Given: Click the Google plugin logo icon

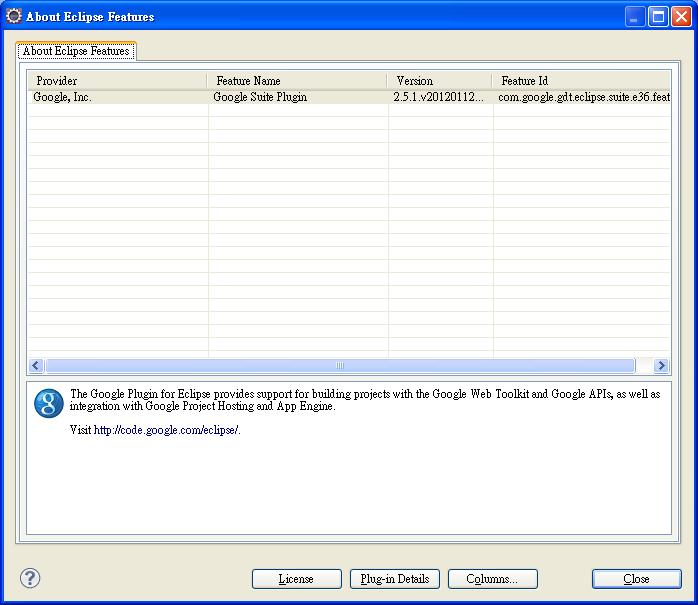Looking at the screenshot, I should click(49, 403).
